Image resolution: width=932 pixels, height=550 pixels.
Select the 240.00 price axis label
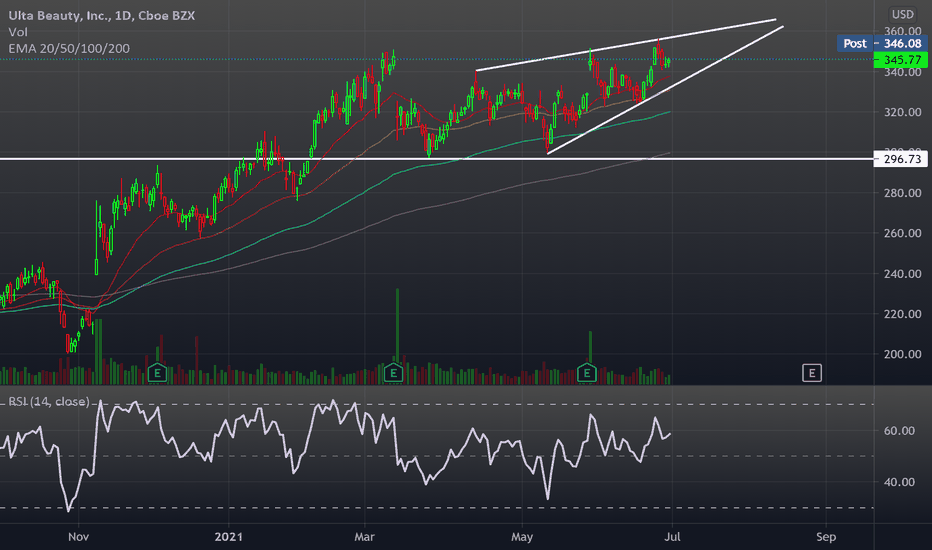tap(902, 274)
